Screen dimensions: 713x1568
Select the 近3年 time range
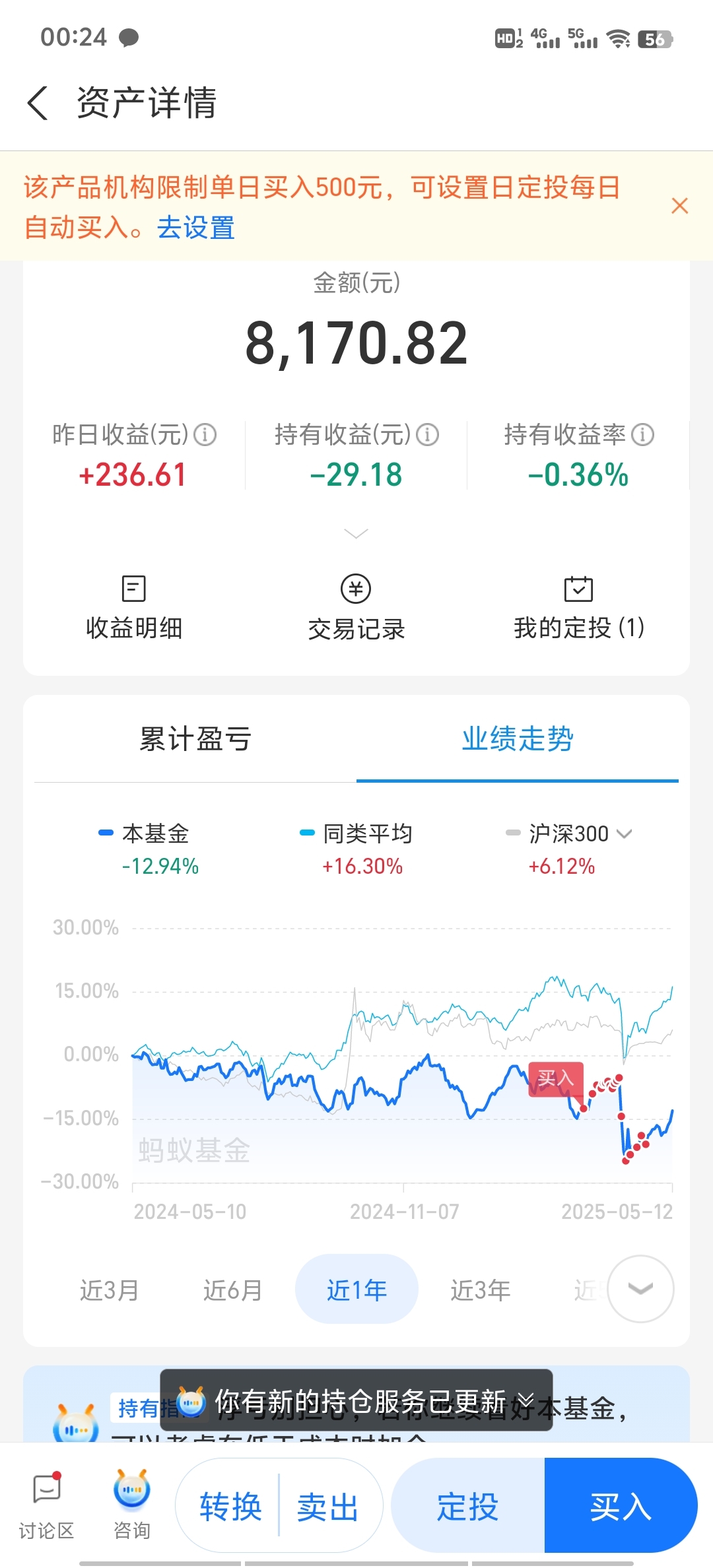(481, 1290)
